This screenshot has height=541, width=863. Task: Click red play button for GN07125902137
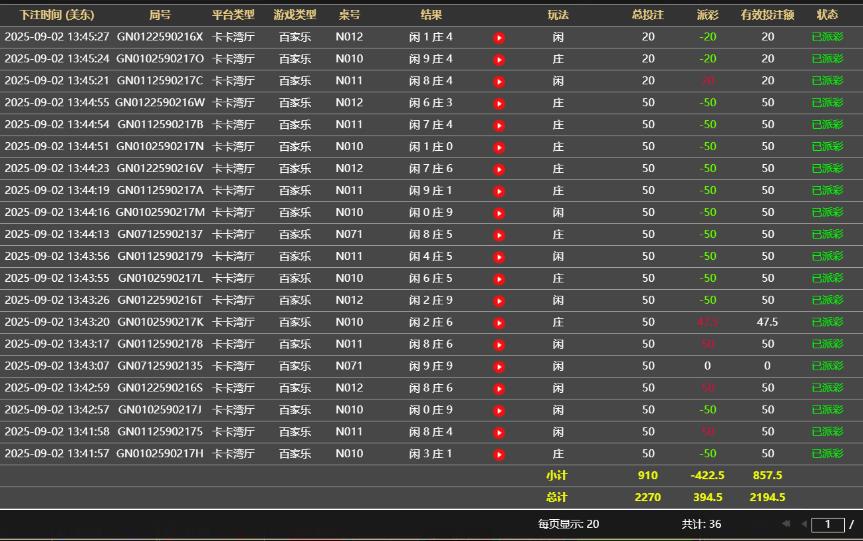[x=499, y=235]
